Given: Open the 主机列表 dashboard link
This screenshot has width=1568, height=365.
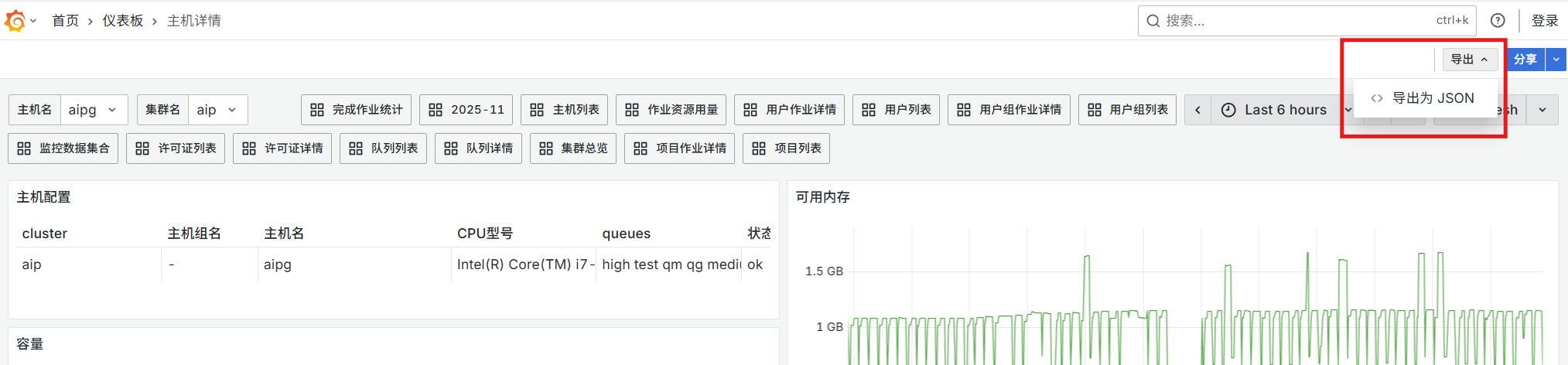Looking at the screenshot, I should pyautogui.click(x=564, y=110).
